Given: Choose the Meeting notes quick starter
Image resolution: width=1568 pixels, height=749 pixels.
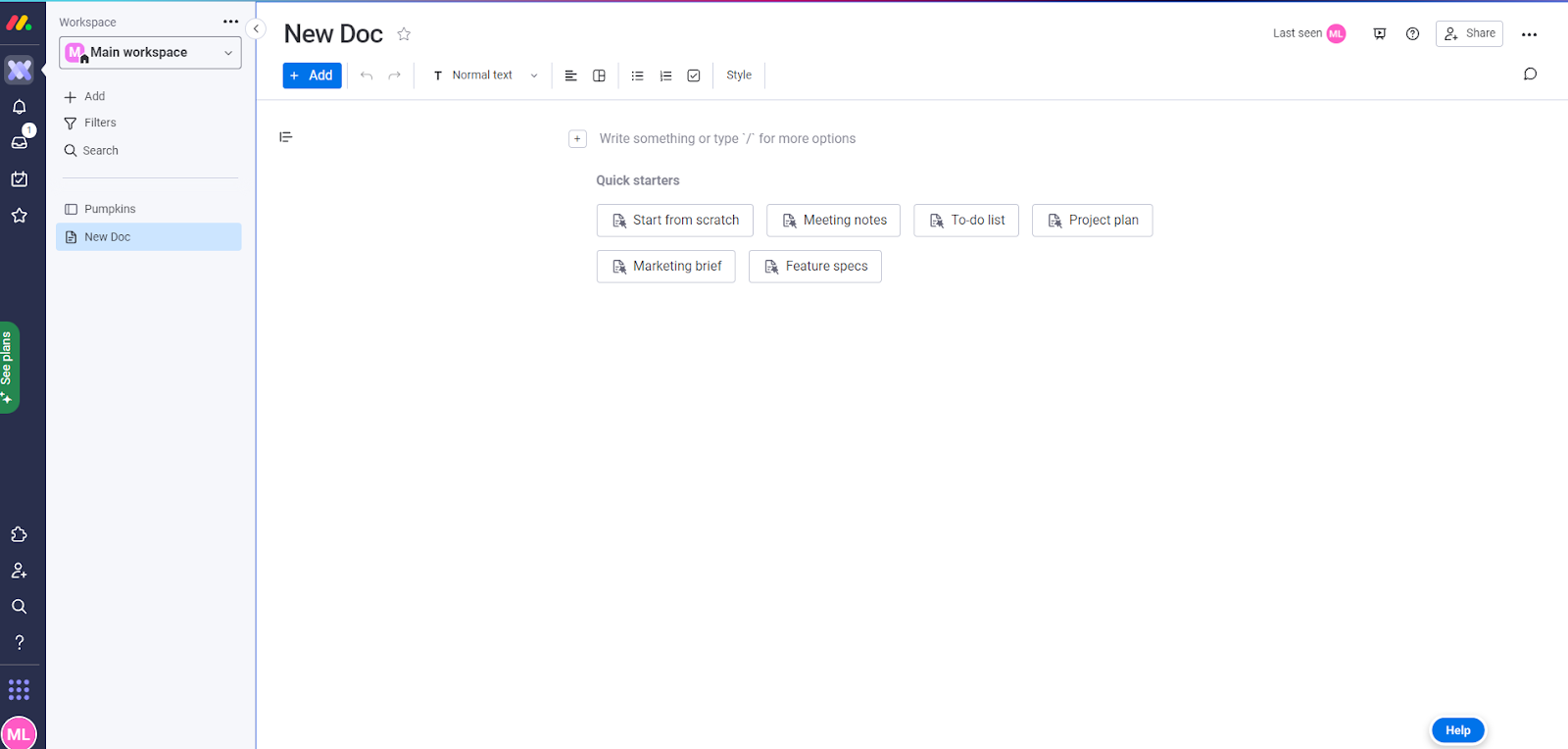Looking at the screenshot, I should click(833, 221).
